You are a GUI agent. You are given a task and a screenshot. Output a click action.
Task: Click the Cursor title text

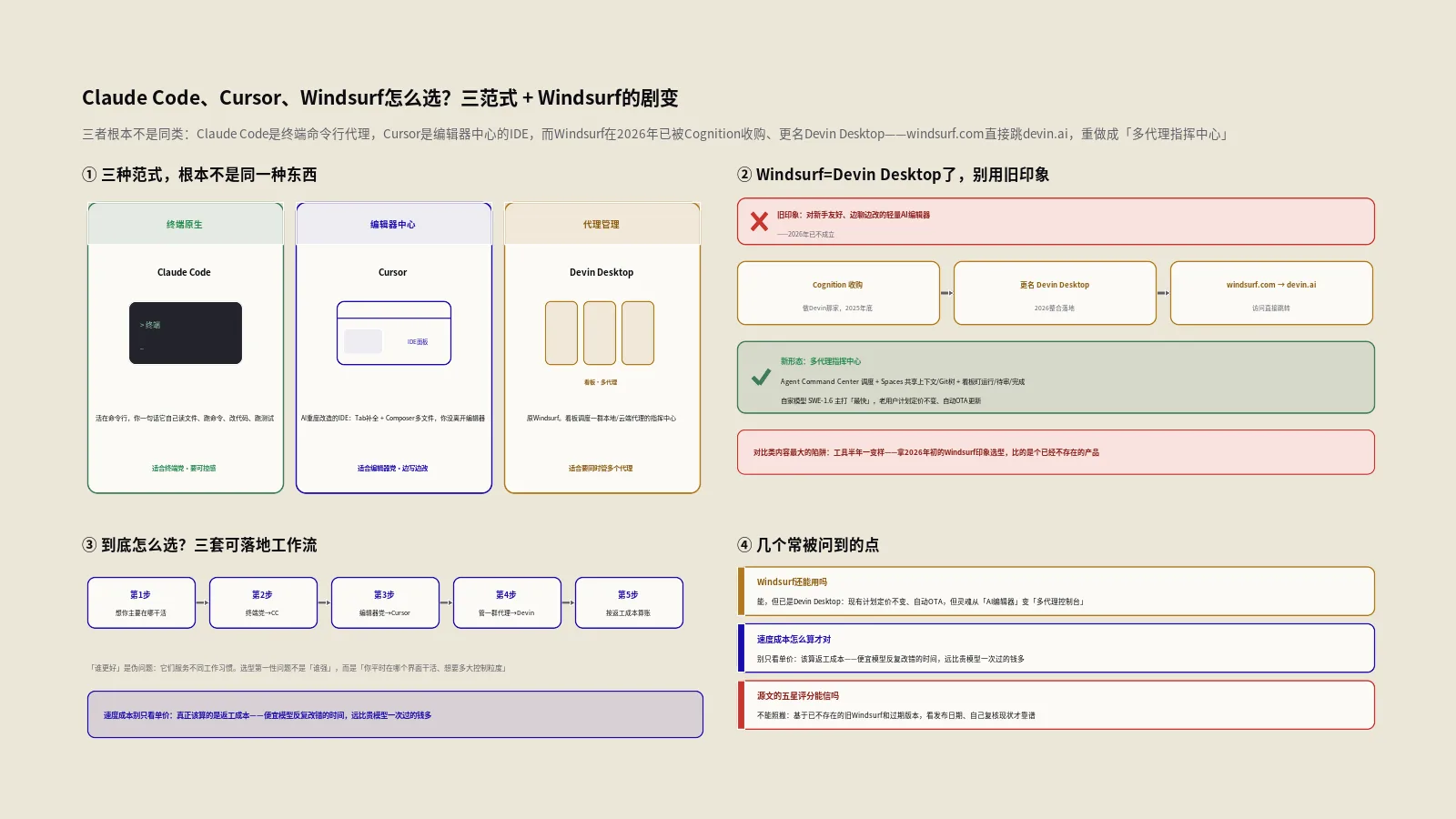(x=393, y=272)
